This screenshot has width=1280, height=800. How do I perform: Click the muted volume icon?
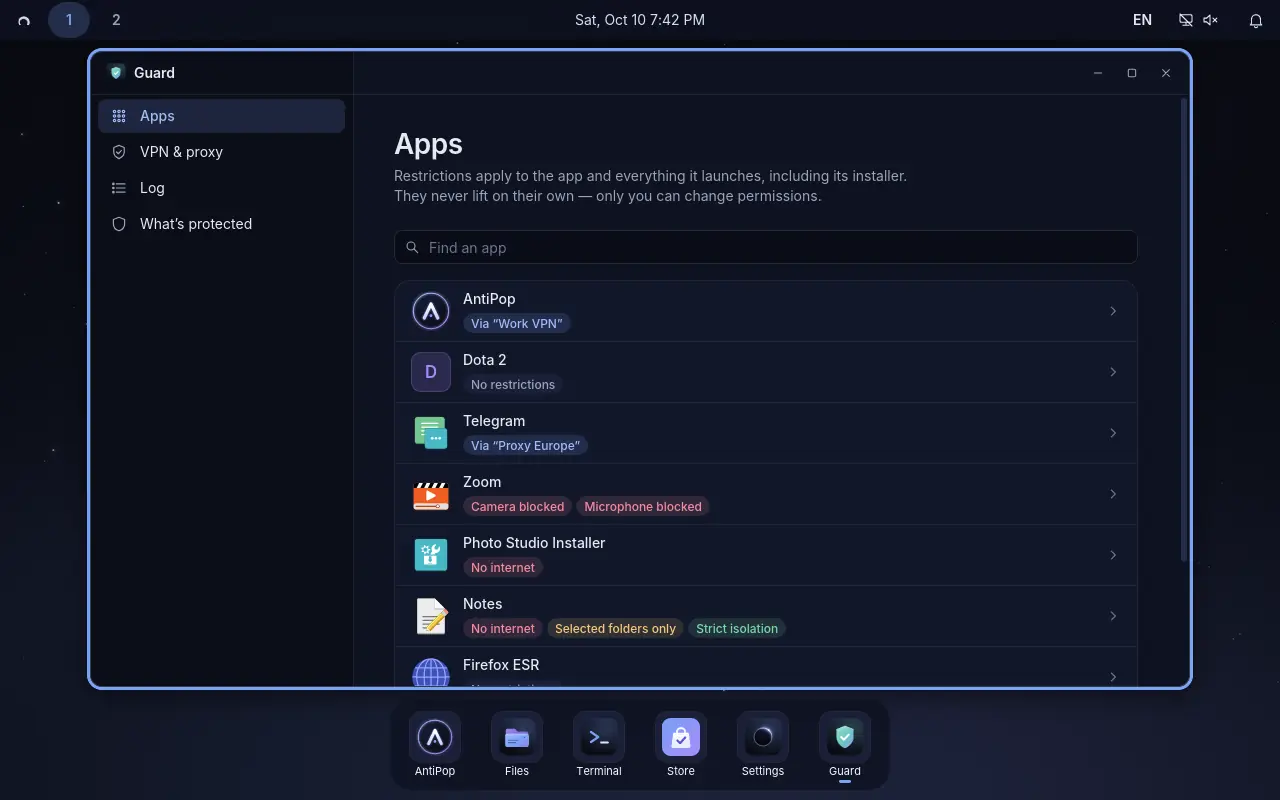tap(1211, 20)
